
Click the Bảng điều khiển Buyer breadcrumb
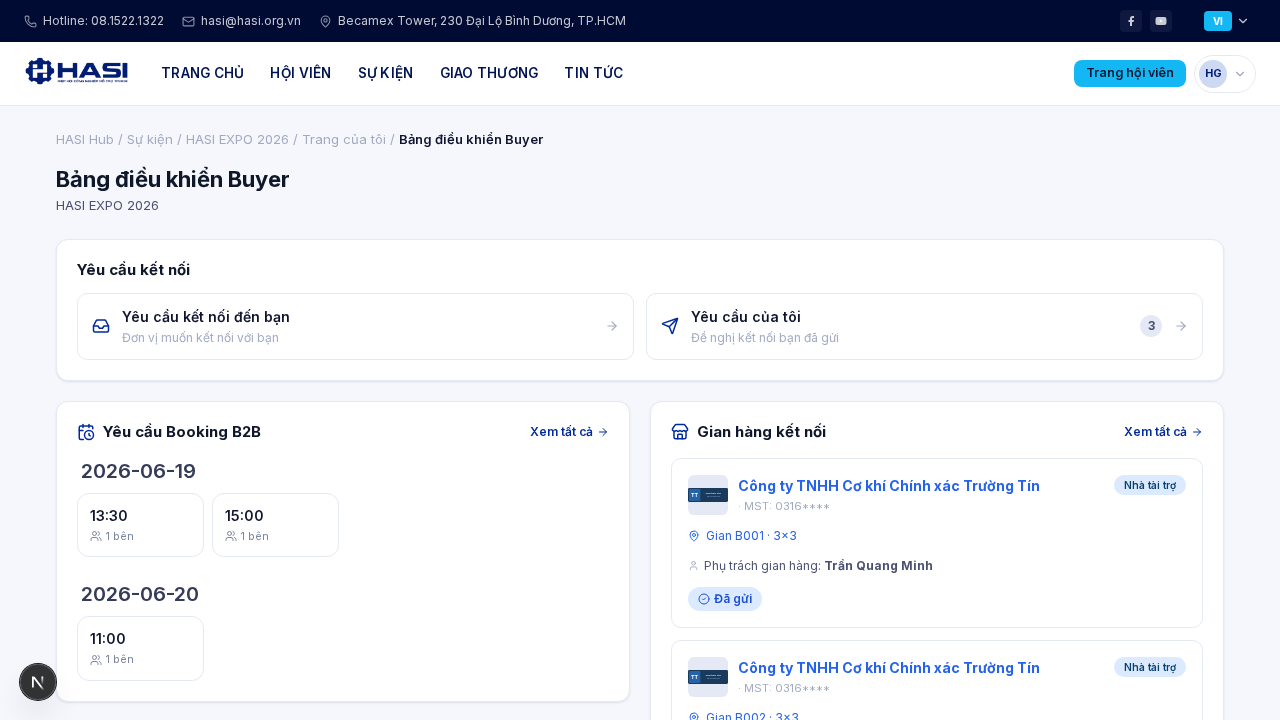pos(471,139)
